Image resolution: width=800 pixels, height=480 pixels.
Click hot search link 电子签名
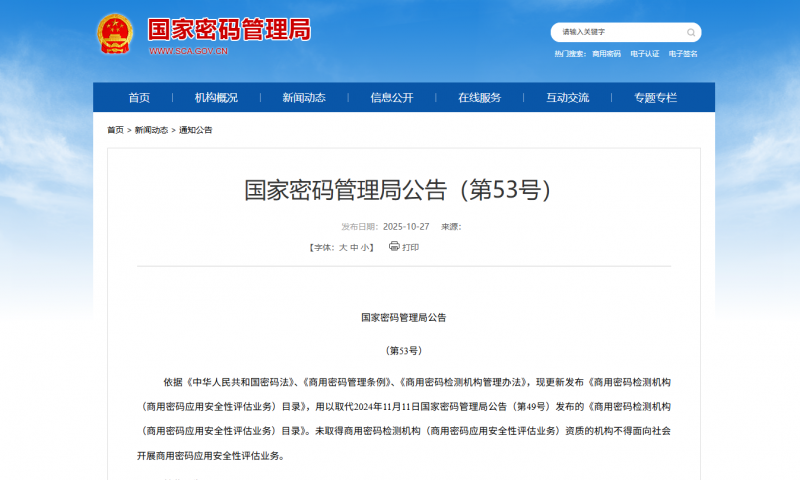[683, 54]
